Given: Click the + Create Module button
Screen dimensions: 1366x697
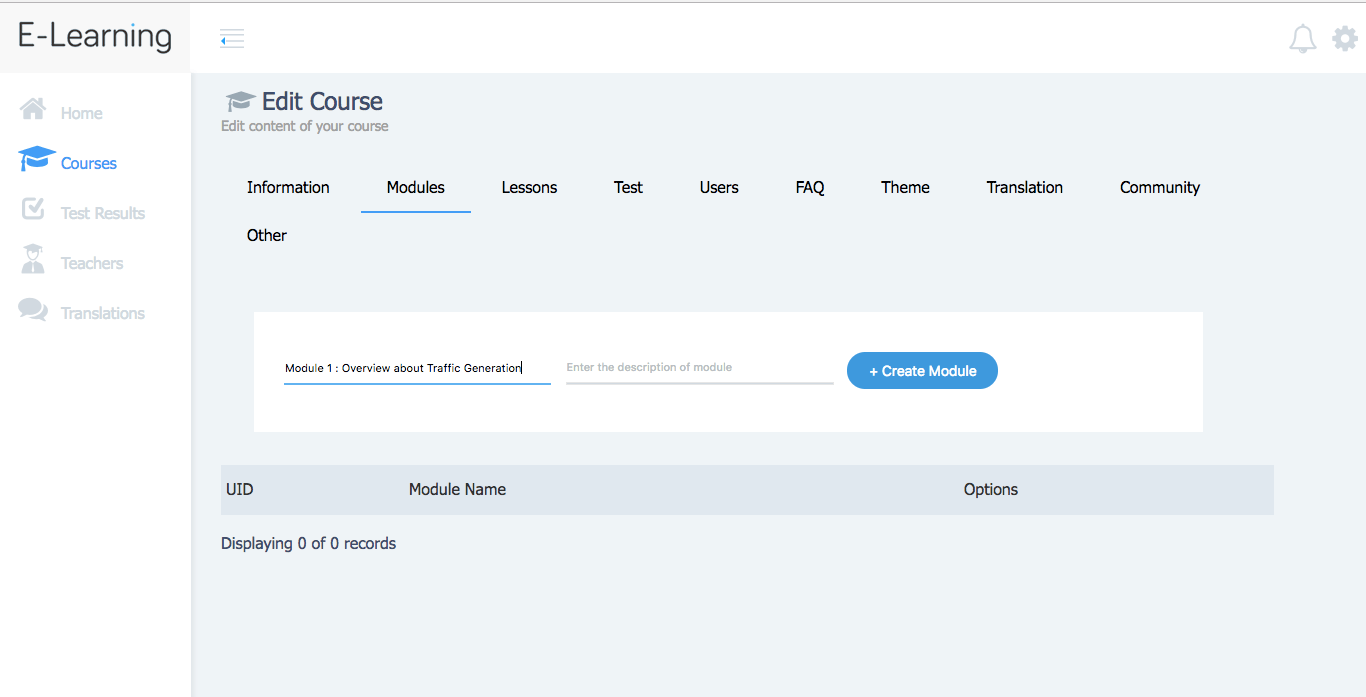Looking at the screenshot, I should pos(922,371).
